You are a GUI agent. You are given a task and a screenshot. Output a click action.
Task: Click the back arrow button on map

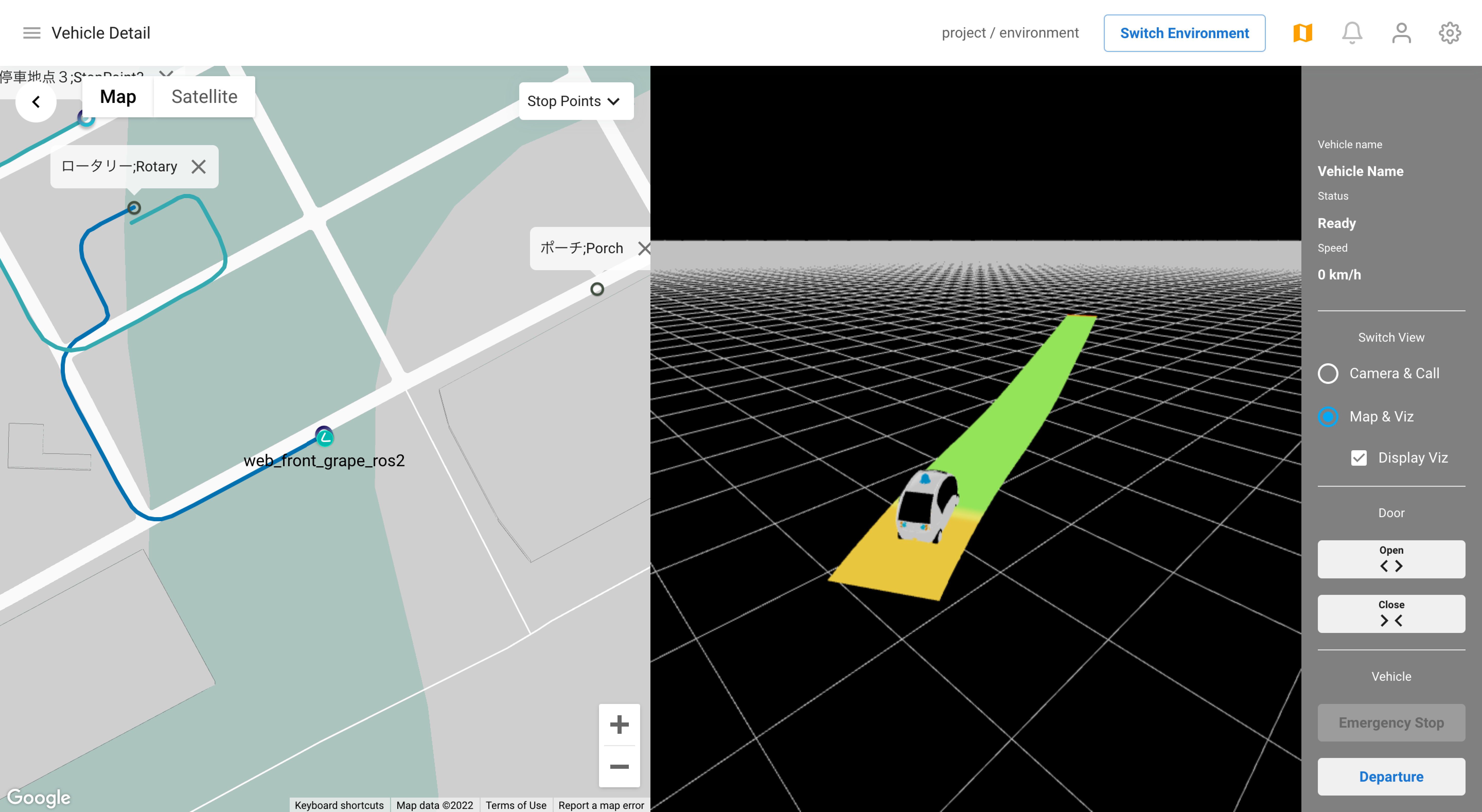coord(36,102)
